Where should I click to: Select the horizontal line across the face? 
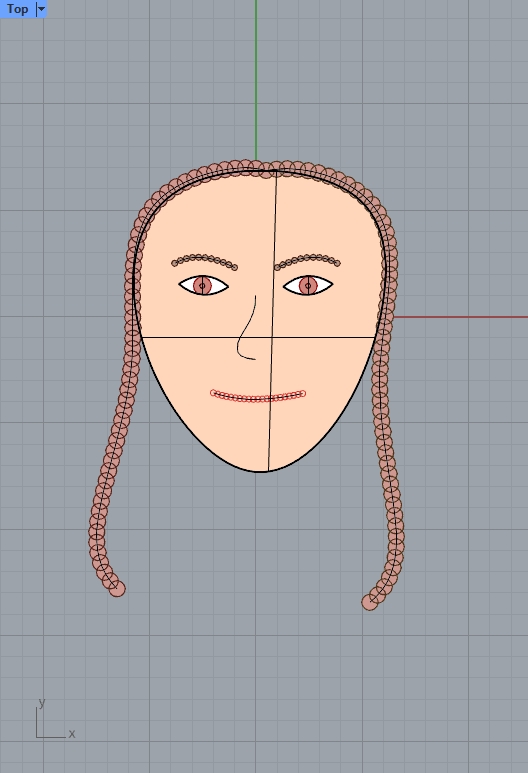coord(258,338)
